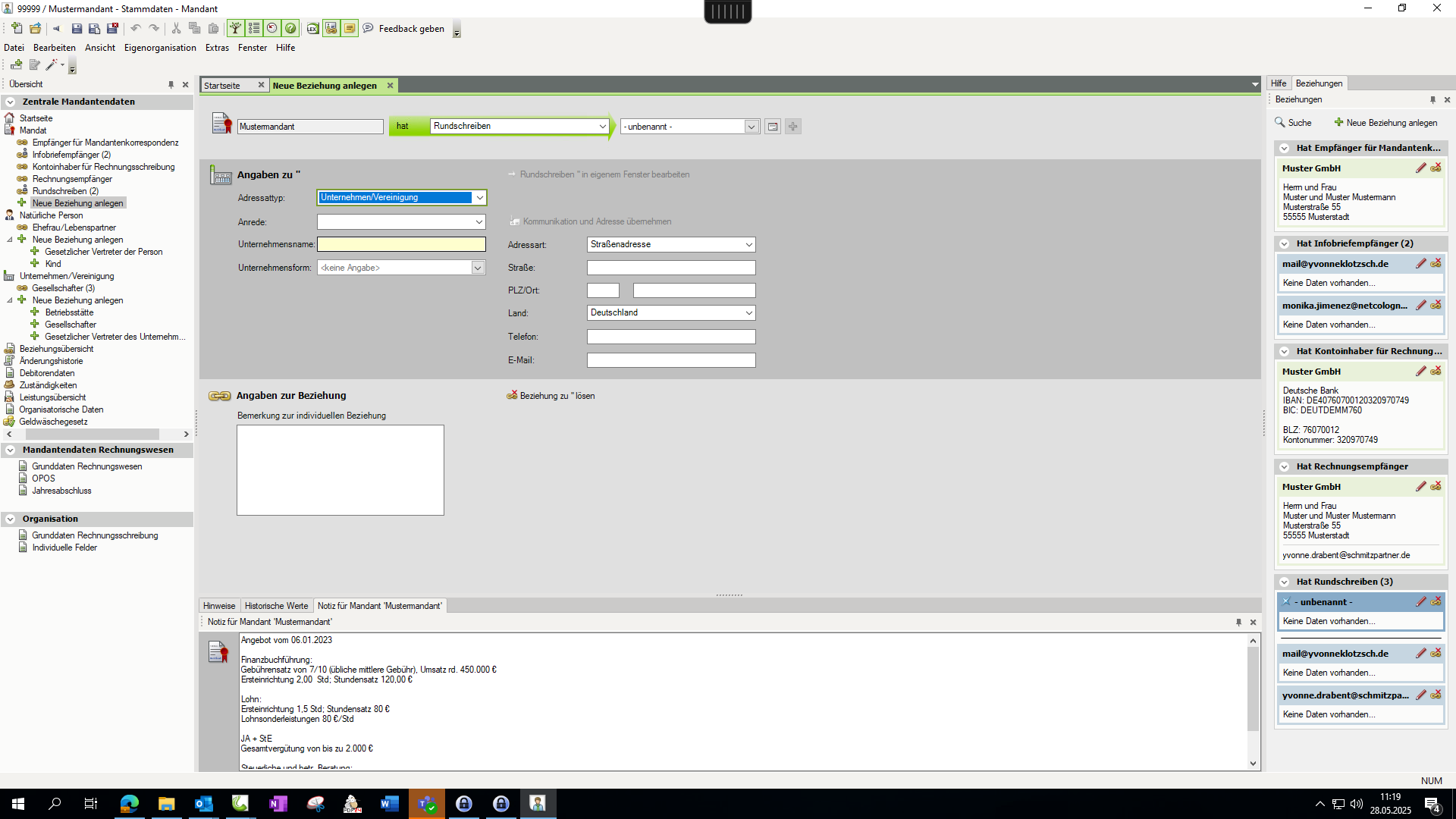Click the cut scissors toolbar icon
This screenshot has width=1456, height=819.
coord(176,29)
